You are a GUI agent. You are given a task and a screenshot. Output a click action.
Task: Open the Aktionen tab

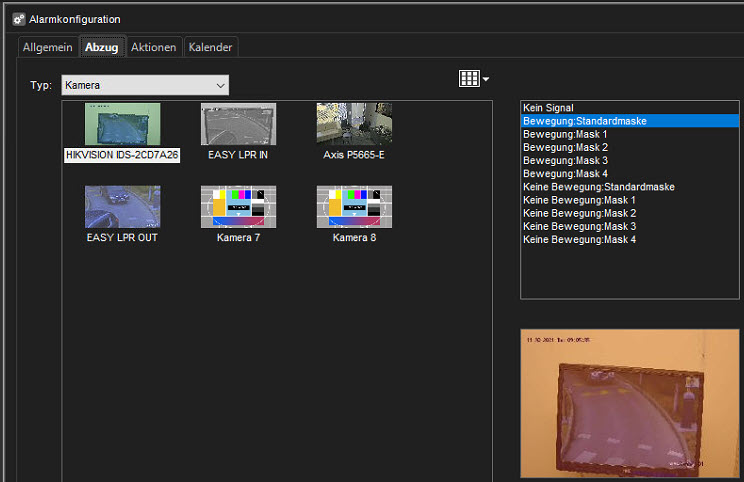154,48
